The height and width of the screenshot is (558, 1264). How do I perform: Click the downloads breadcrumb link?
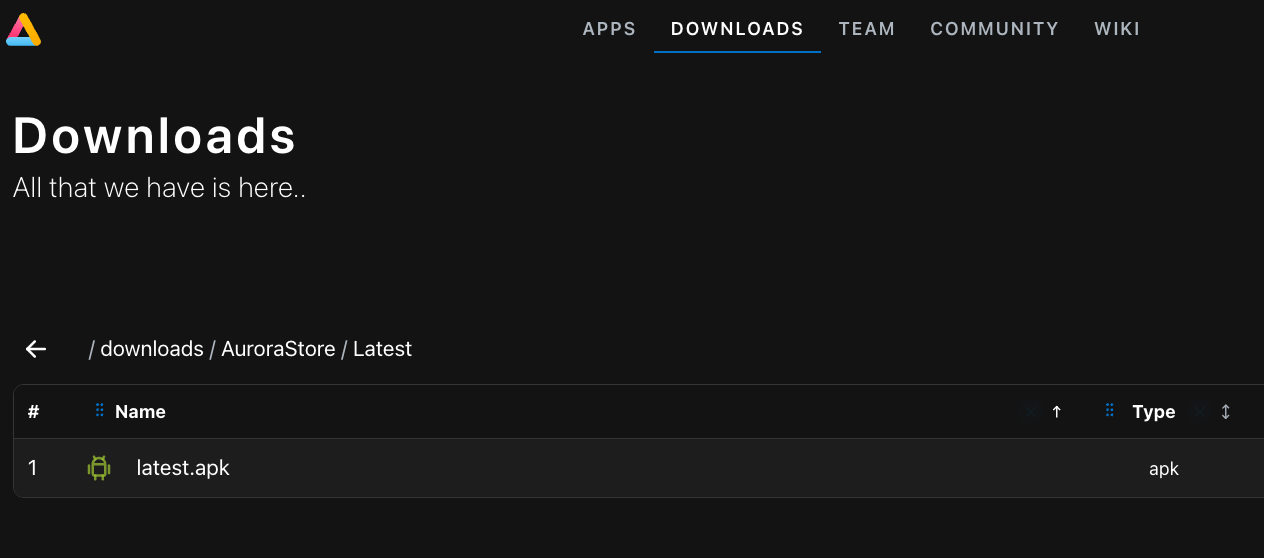point(152,349)
